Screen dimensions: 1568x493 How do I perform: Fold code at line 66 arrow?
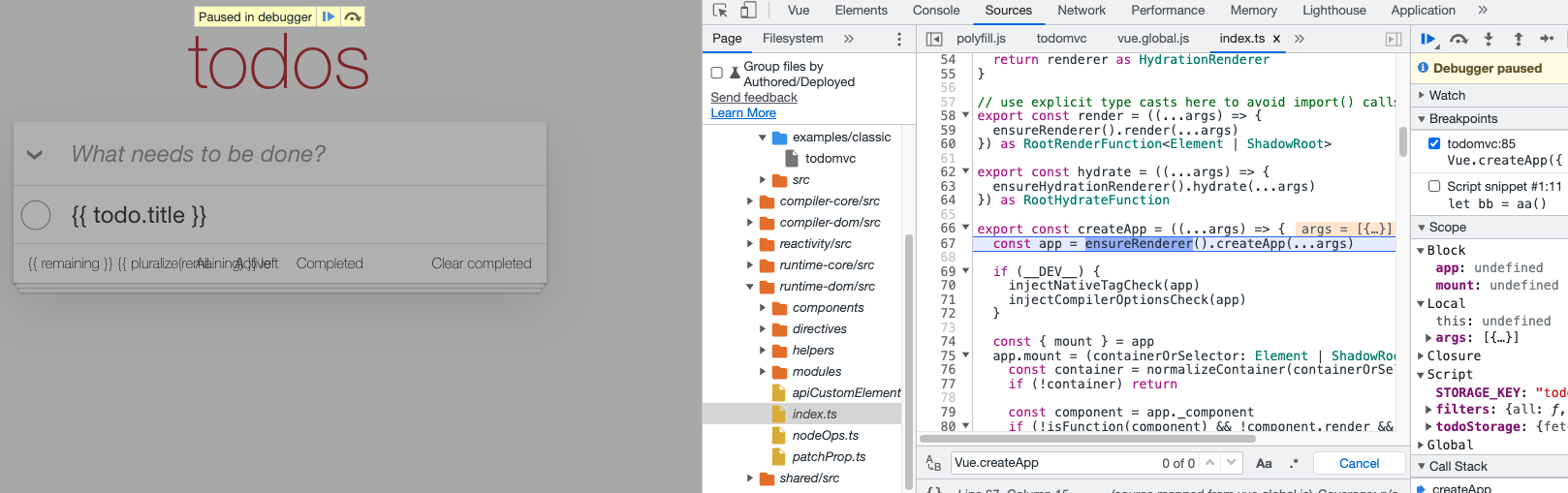(965, 228)
